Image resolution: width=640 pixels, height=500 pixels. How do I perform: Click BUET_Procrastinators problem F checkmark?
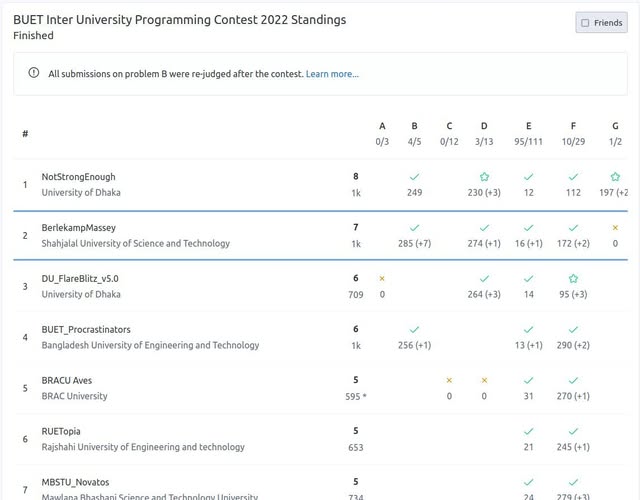pos(573,329)
